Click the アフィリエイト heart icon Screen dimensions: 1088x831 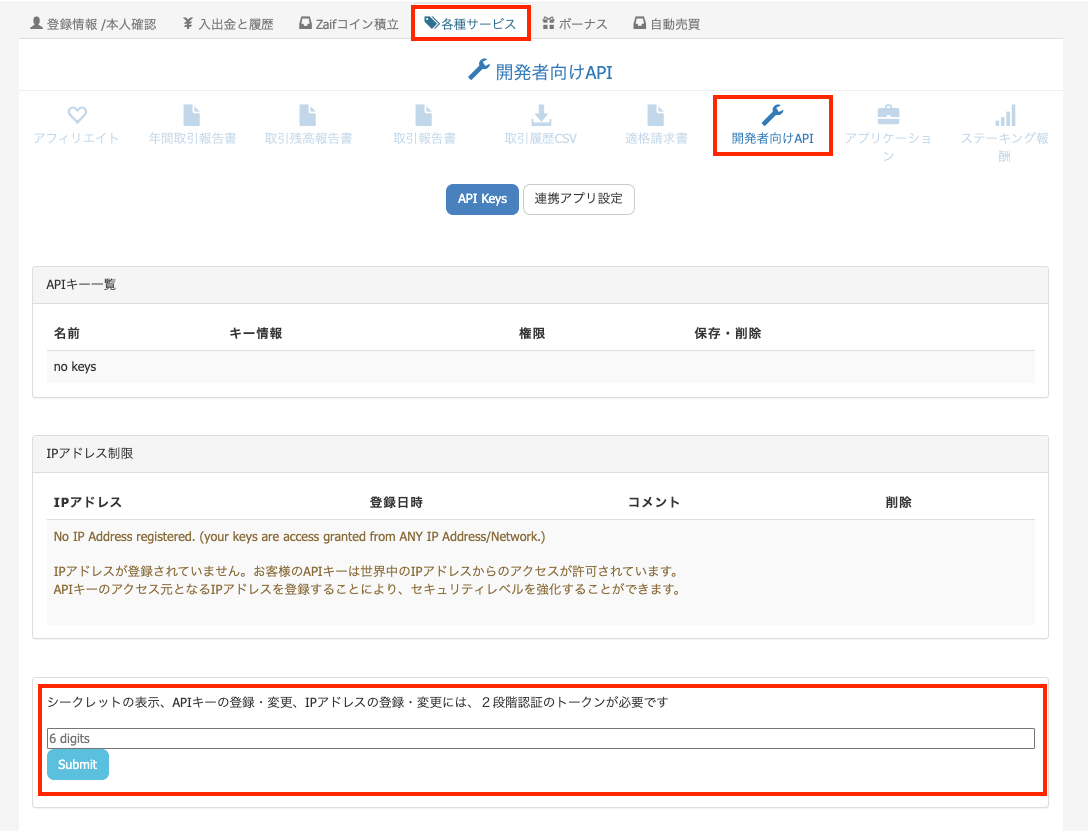pos(76,116)
